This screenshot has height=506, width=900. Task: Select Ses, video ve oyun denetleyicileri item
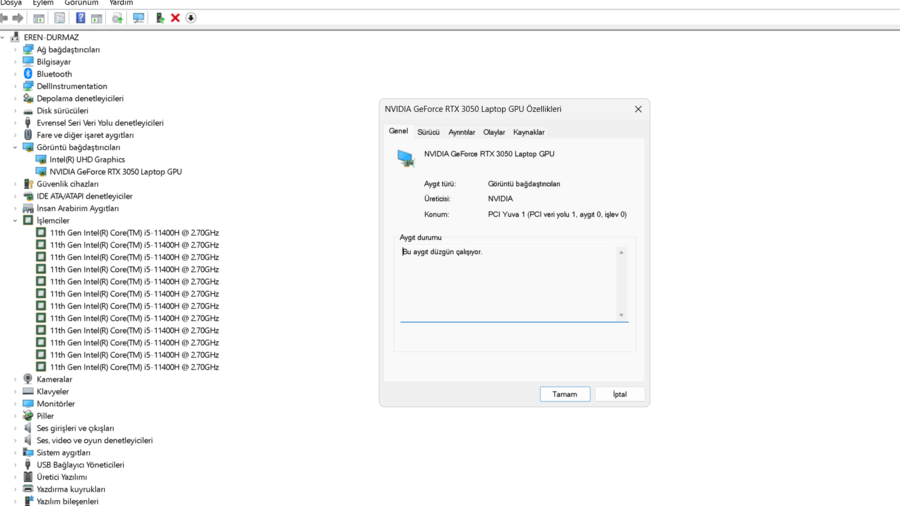point(95,440)
